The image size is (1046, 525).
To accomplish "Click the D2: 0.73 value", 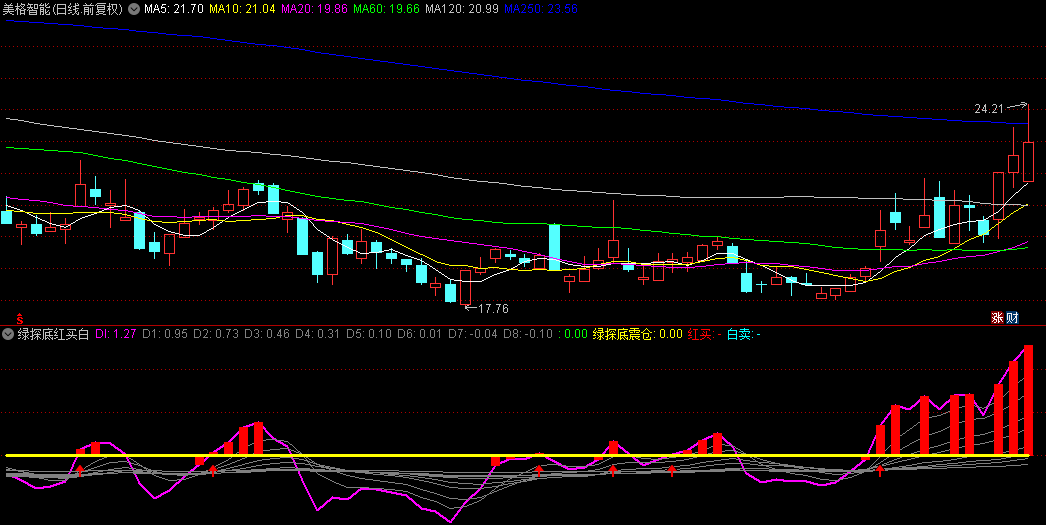I will [216, 334].
